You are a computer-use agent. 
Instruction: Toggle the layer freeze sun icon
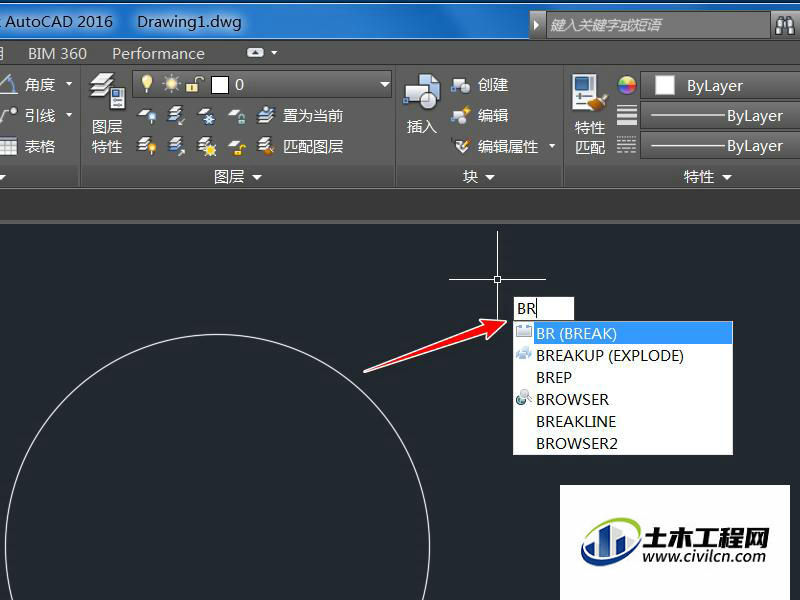point(171,84)
